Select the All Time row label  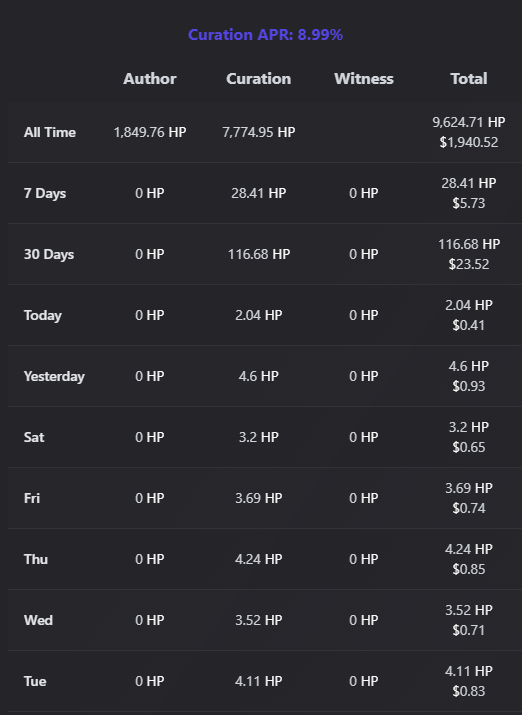[x=50, y=132]
